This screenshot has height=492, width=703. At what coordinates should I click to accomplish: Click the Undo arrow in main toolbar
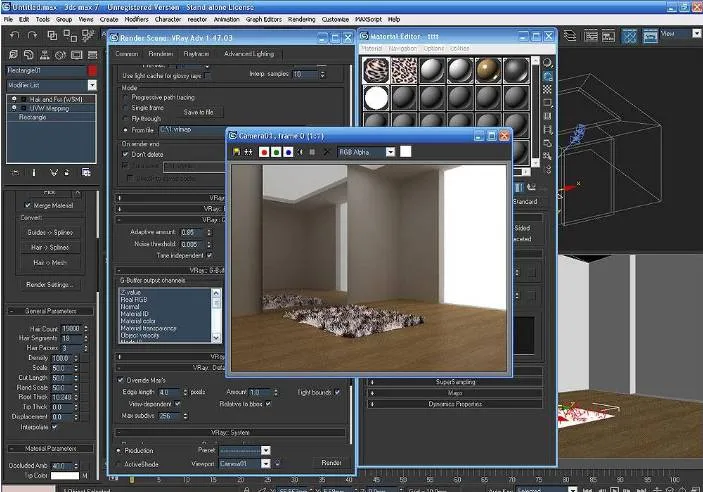tap(14, 35)
